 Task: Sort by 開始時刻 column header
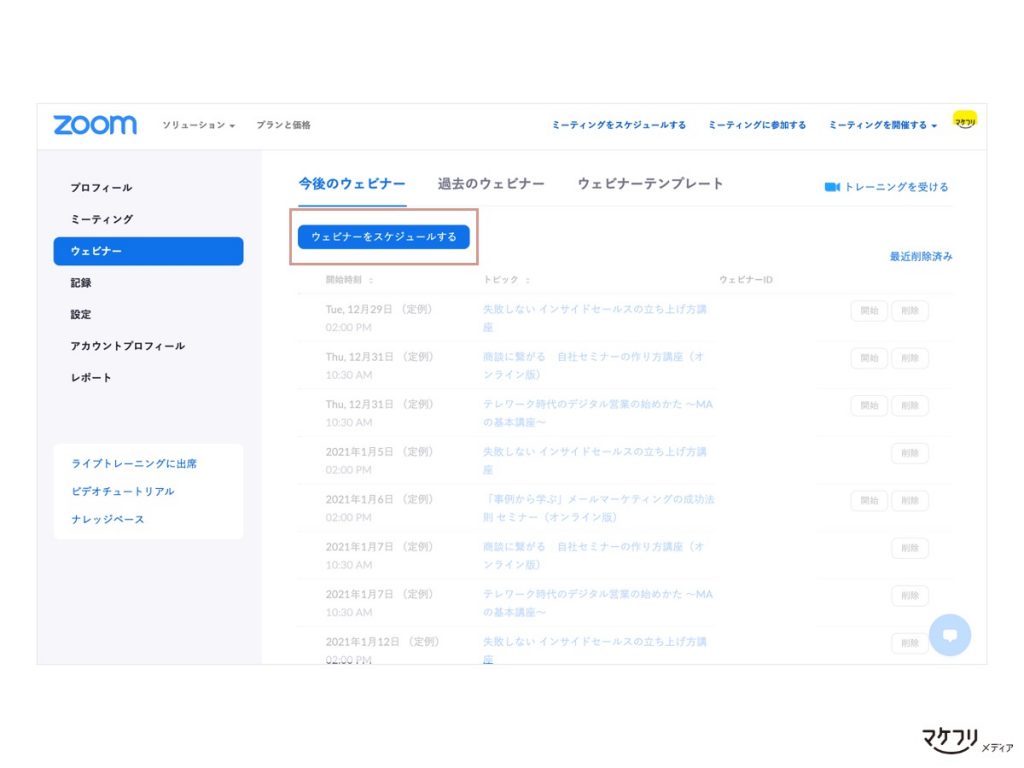pyautogui.click(x=349, y=280)
